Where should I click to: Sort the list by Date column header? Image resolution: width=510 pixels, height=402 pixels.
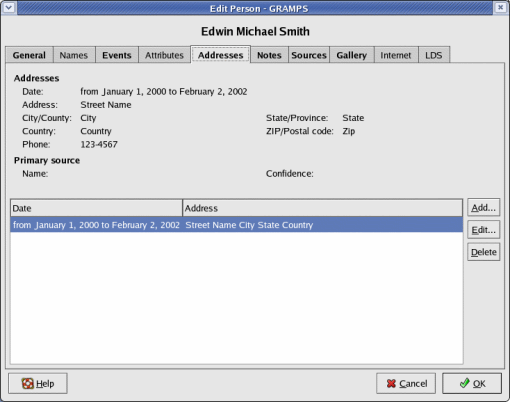point(96,208)
